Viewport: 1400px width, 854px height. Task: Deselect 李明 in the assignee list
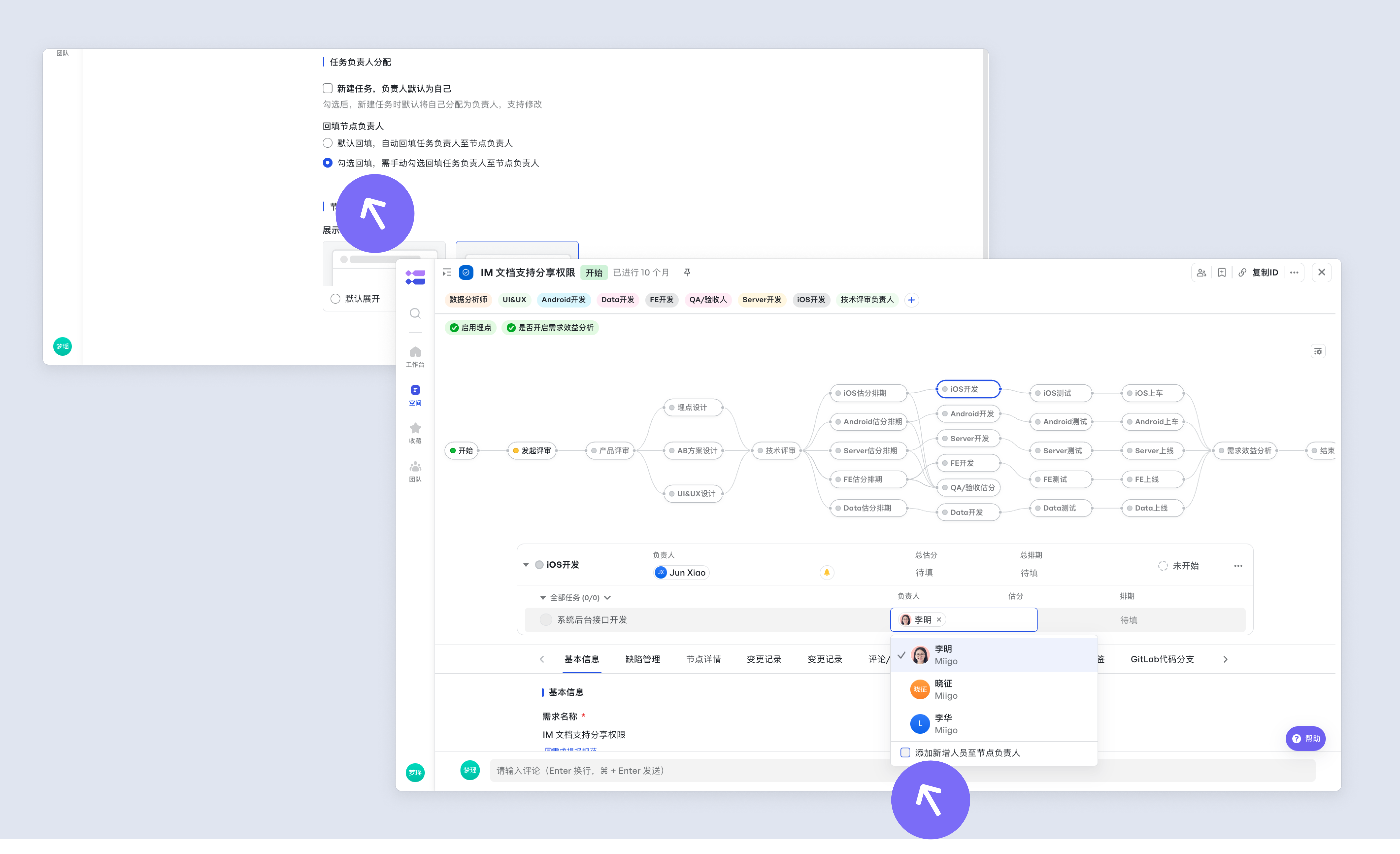point(994,655)
